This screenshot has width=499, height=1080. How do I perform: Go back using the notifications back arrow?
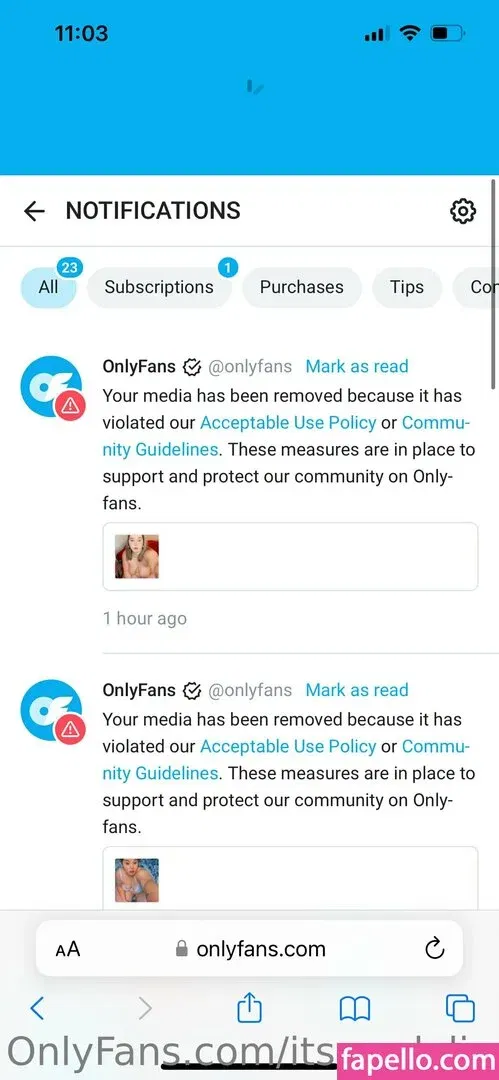[x=34, y=211]
